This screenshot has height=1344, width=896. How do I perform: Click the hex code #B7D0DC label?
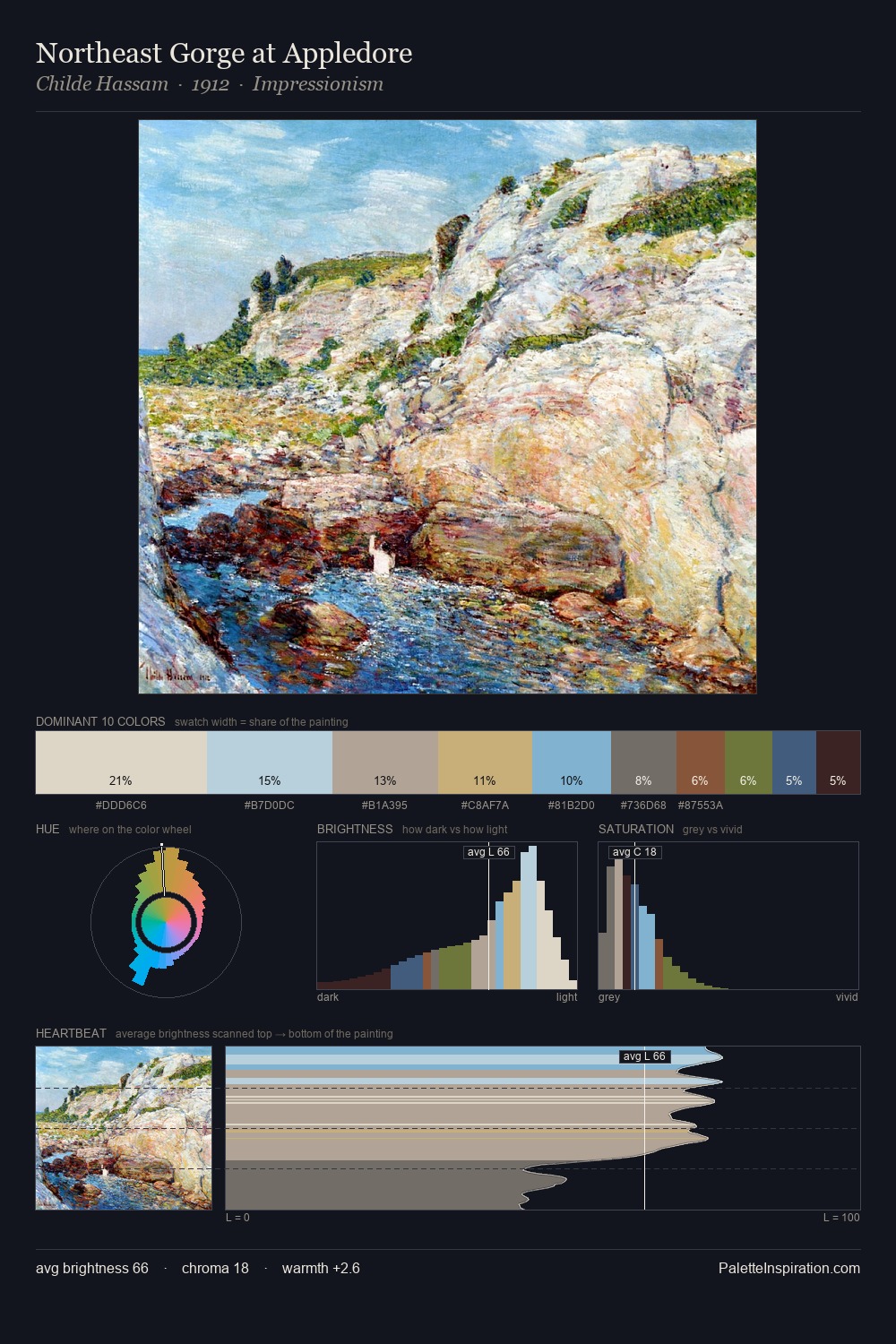[x=270, y=805]
